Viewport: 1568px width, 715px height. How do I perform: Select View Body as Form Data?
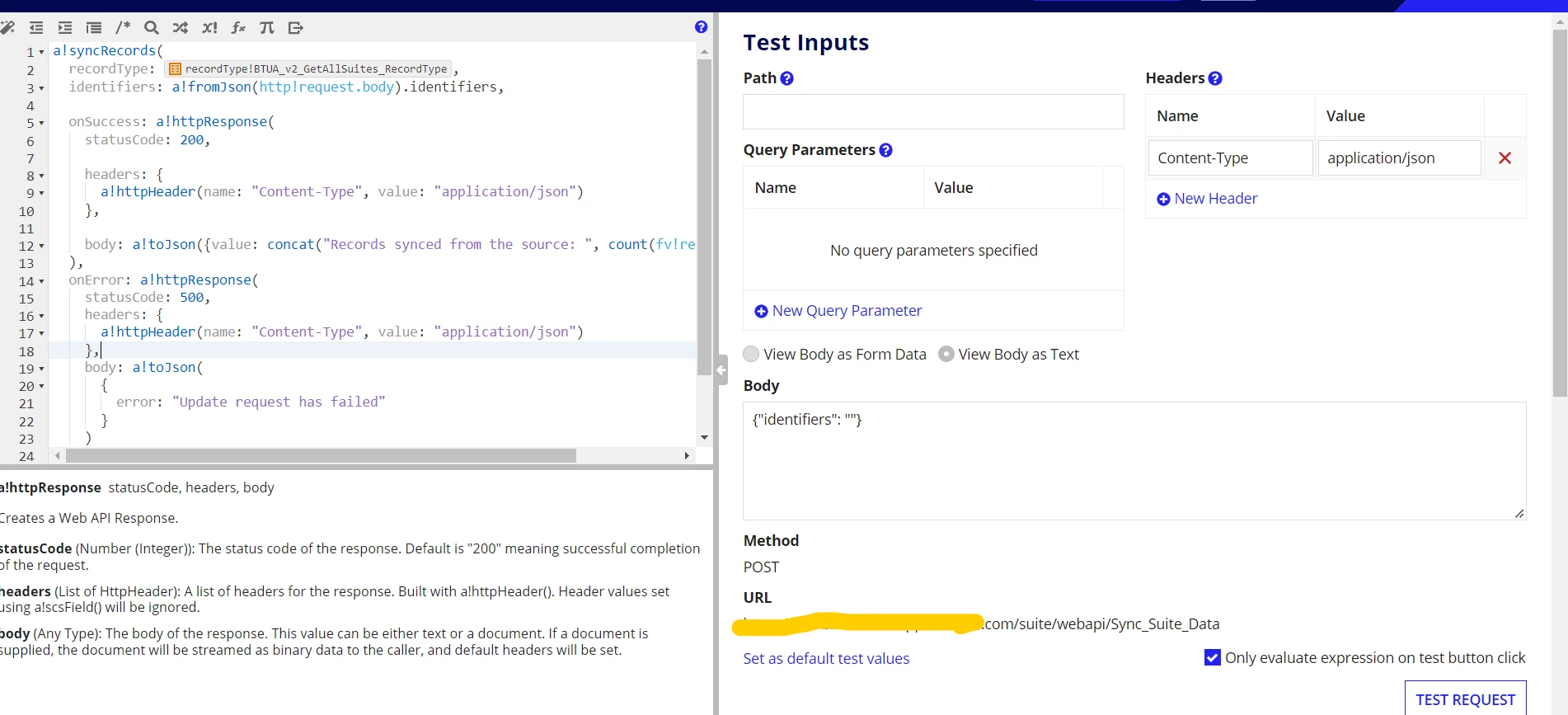pyautogui.click(x=751, y=354)
